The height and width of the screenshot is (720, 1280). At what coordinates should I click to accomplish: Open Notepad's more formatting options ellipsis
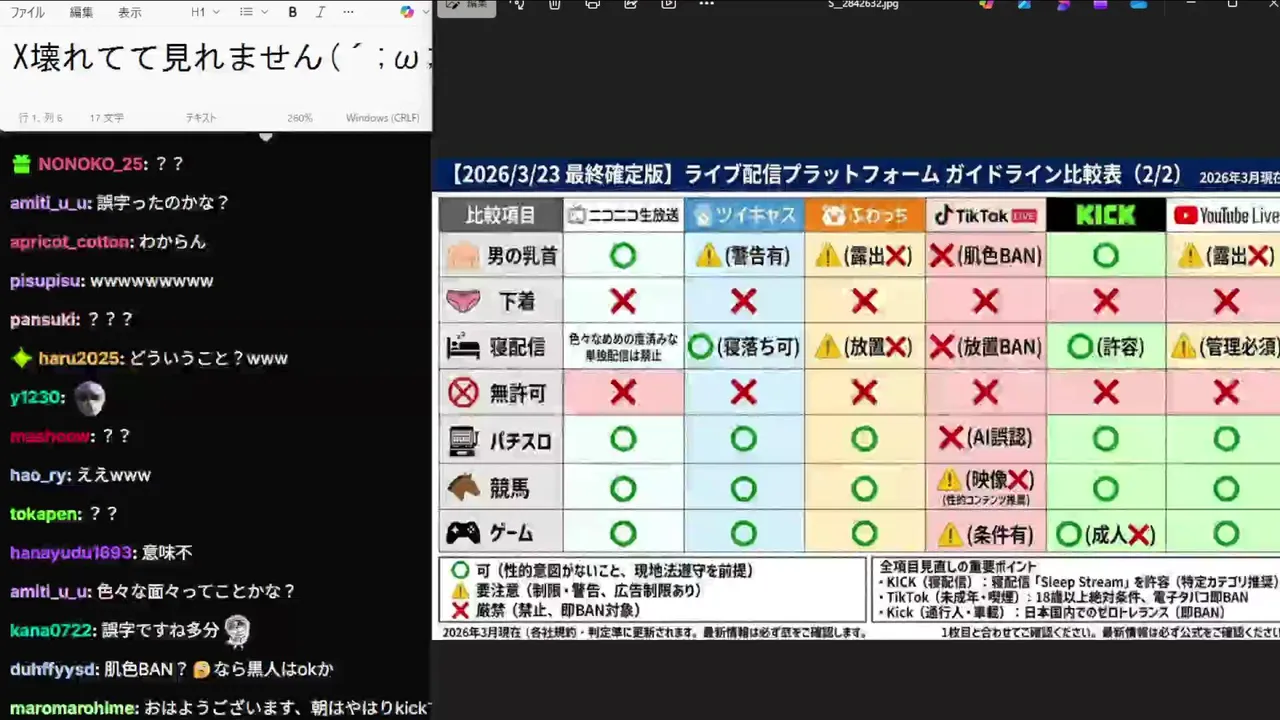(348, 12)
